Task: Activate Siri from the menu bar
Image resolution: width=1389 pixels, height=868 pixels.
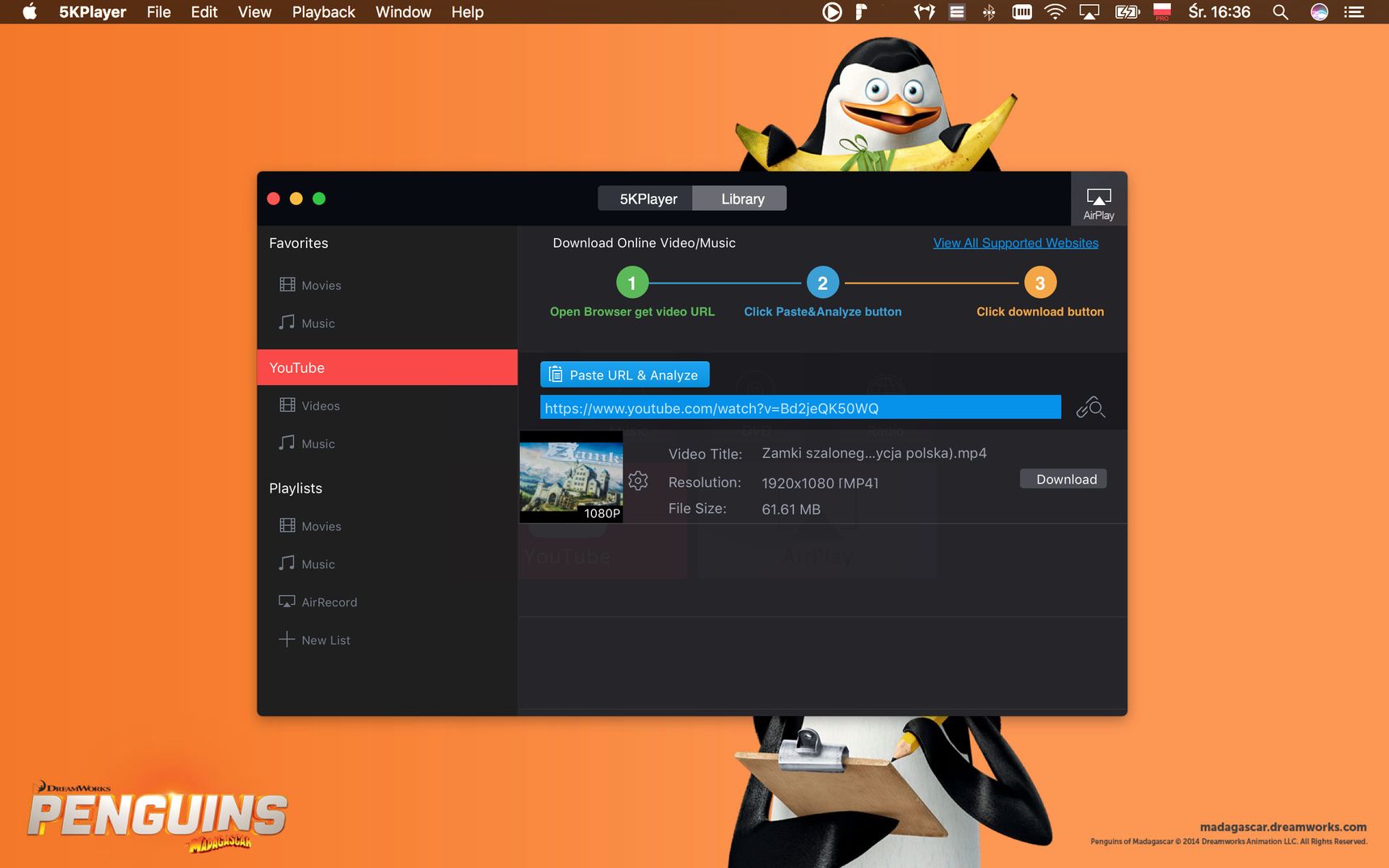Action: click(1320, 11)
